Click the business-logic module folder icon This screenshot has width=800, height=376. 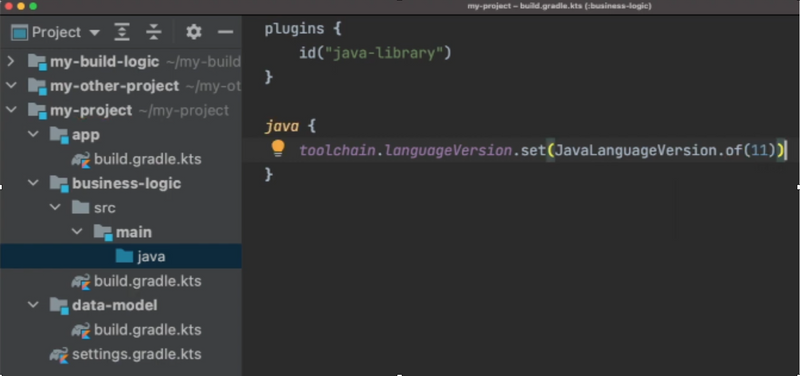pyautogui.click(x=60, y=184)
